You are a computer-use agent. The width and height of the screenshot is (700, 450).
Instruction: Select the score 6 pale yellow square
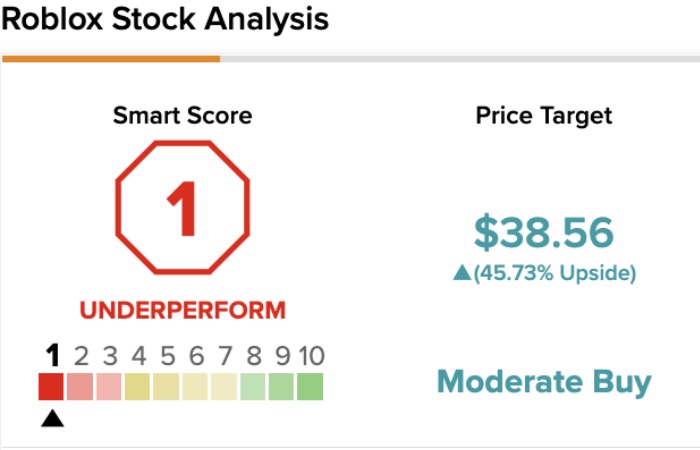tap(195, 387)
